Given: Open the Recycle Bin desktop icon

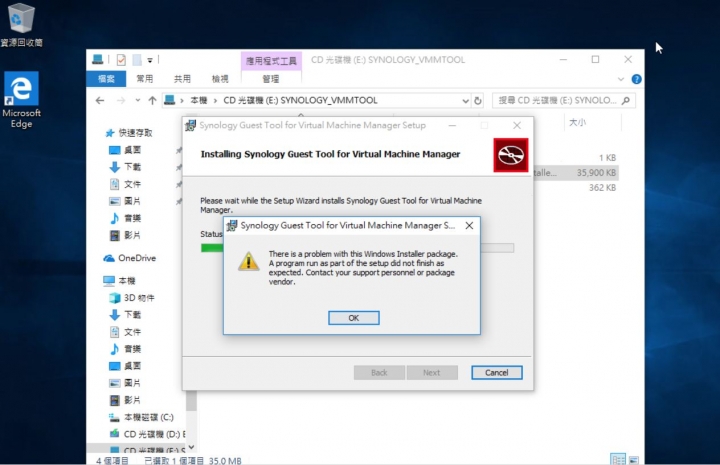Looking at the screenshot, I should 21,25.
